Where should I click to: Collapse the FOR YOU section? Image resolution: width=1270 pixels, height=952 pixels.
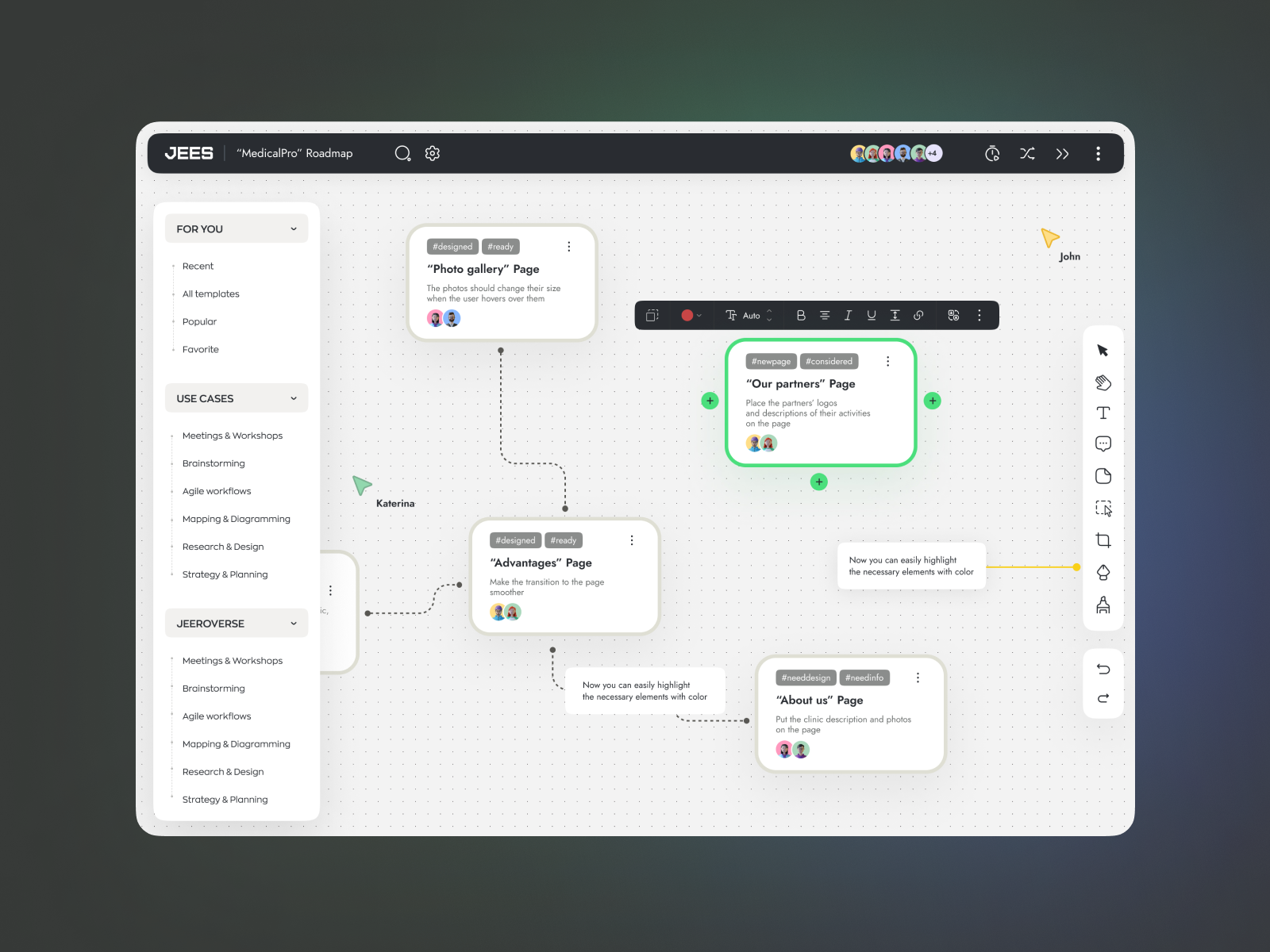click(237, 228)
